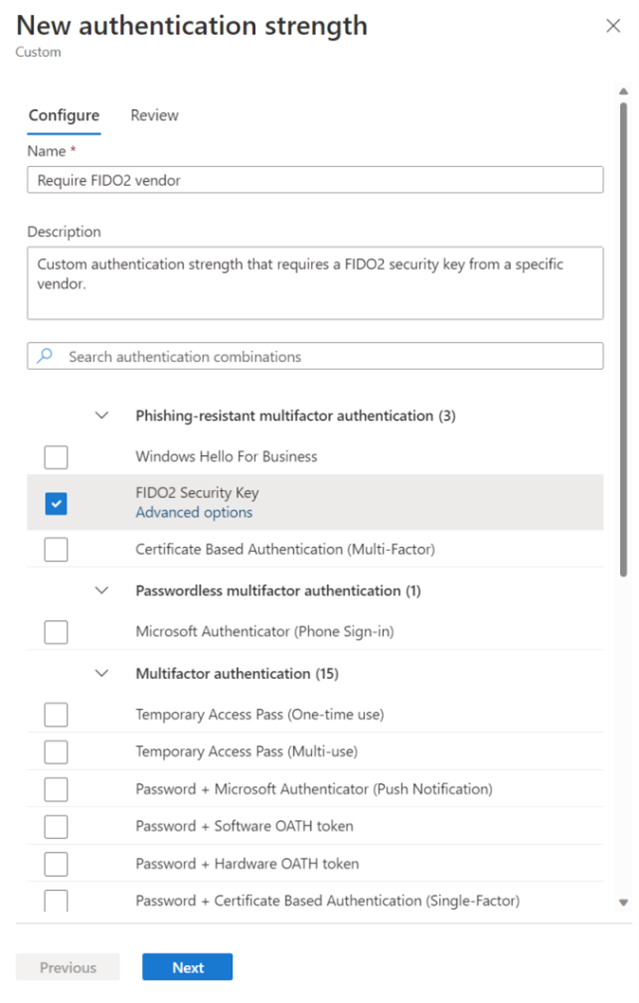Check Windows Hello For Business
639x1003 pixels.
(x=56, y=457)
